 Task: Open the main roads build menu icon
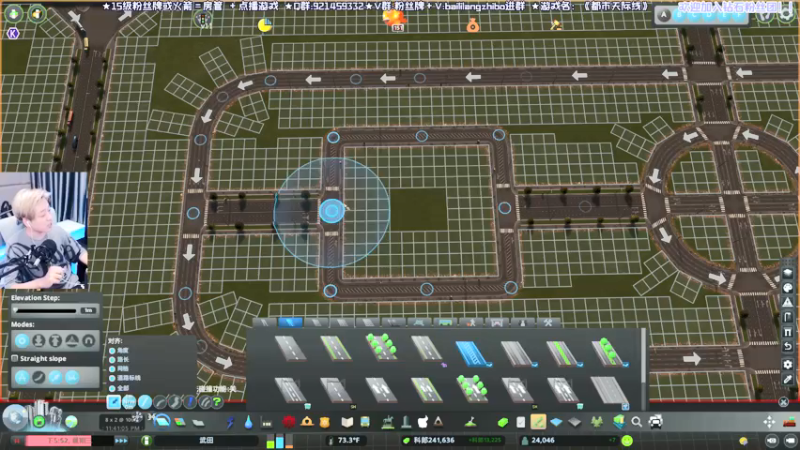point(162,422)
